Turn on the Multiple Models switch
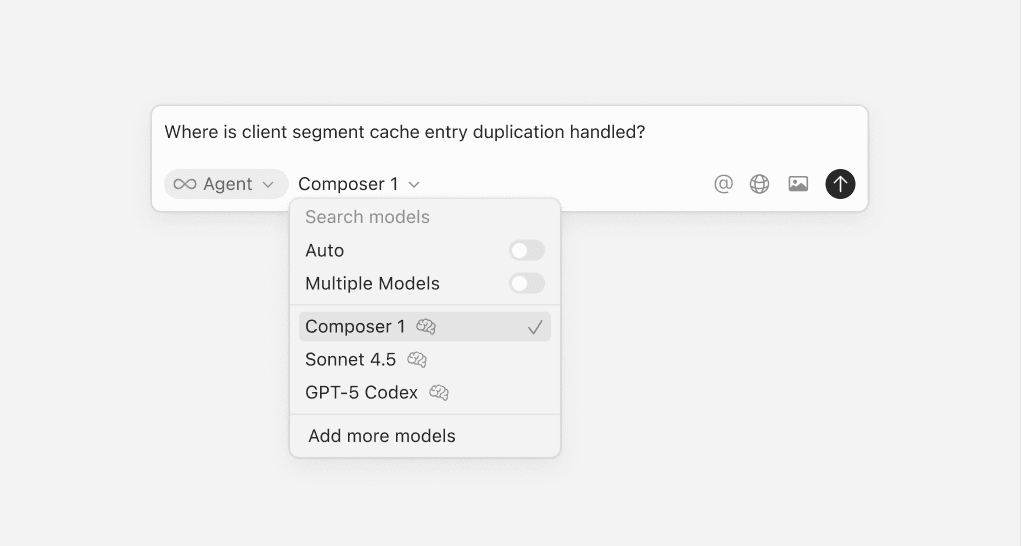The width and height of the screenshot is (1021, 546). pyautogui.click(x=527, y=284)
